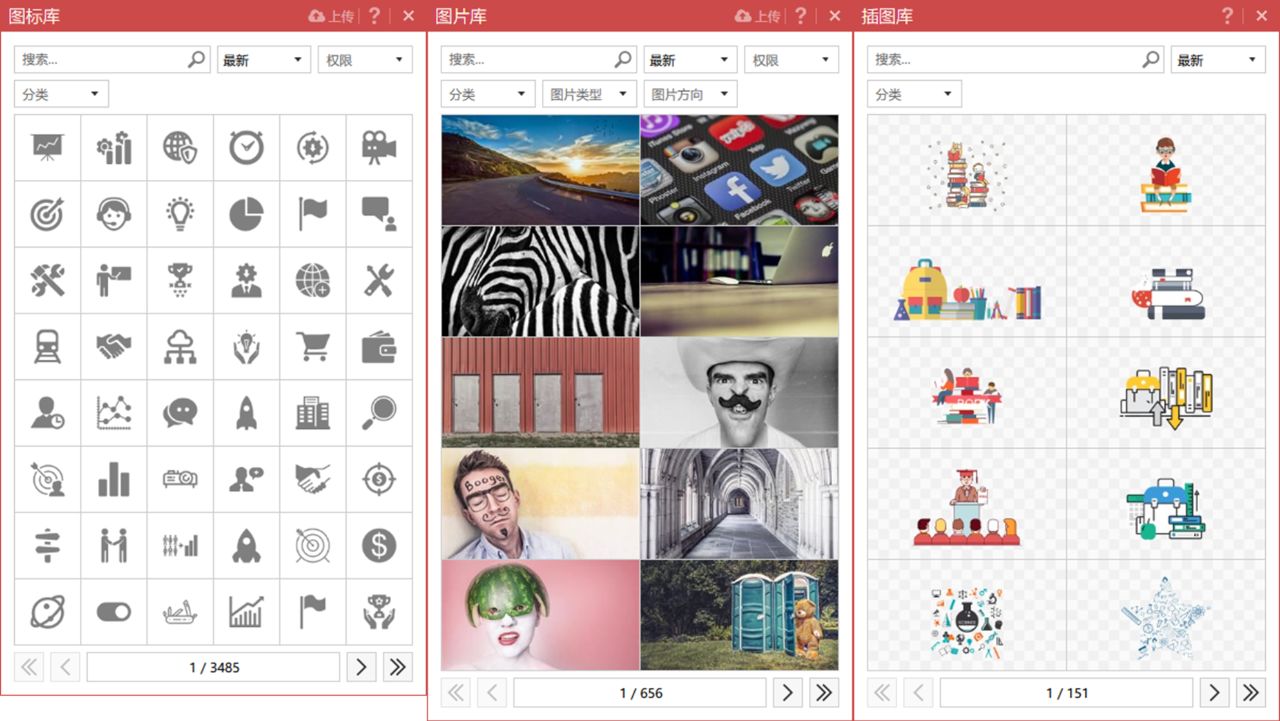Open sort dropdown in icon library
Screen dimensions: 1280x721
point(264,60)
